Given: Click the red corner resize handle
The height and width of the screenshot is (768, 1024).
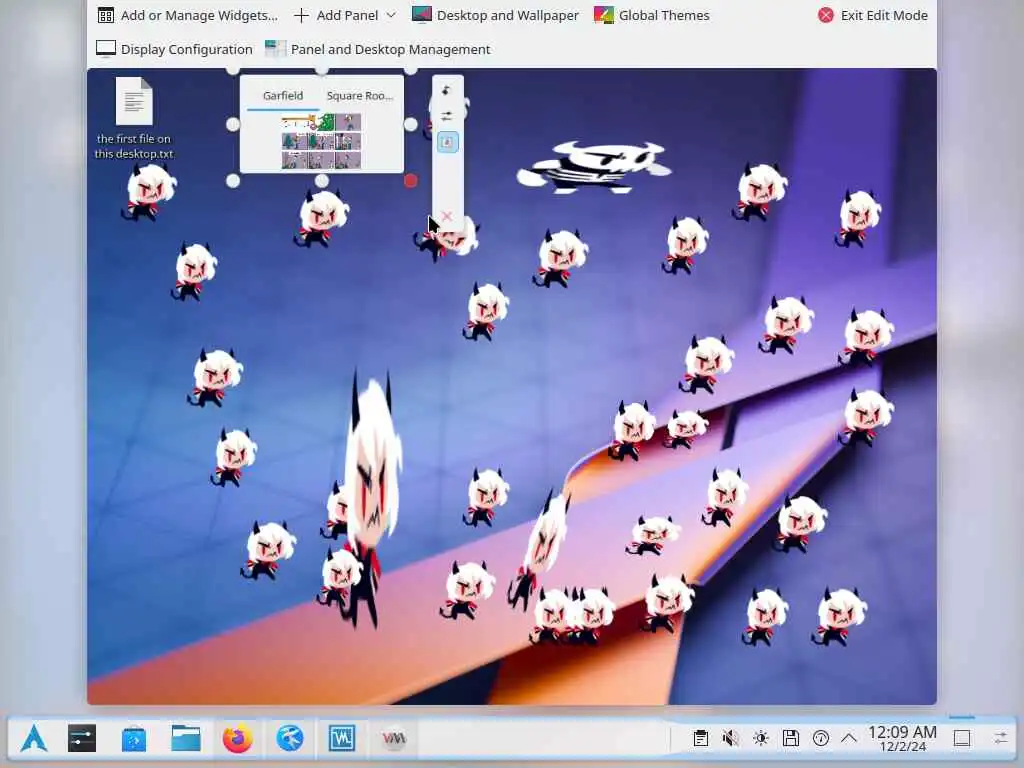Looking at the screenshot, I should coord(410,181).
